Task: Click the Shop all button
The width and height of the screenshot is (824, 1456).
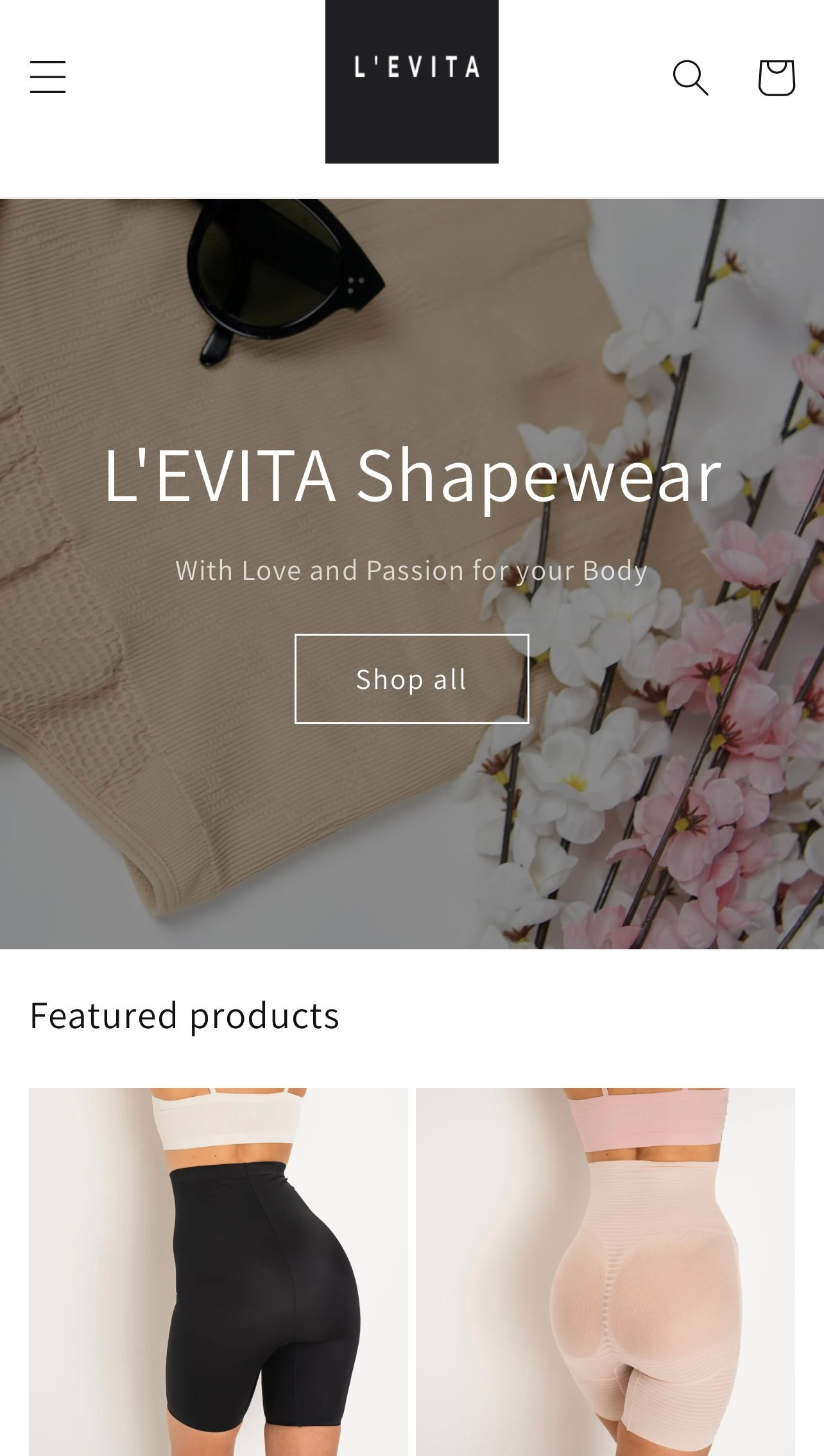Action: [412, 679]
